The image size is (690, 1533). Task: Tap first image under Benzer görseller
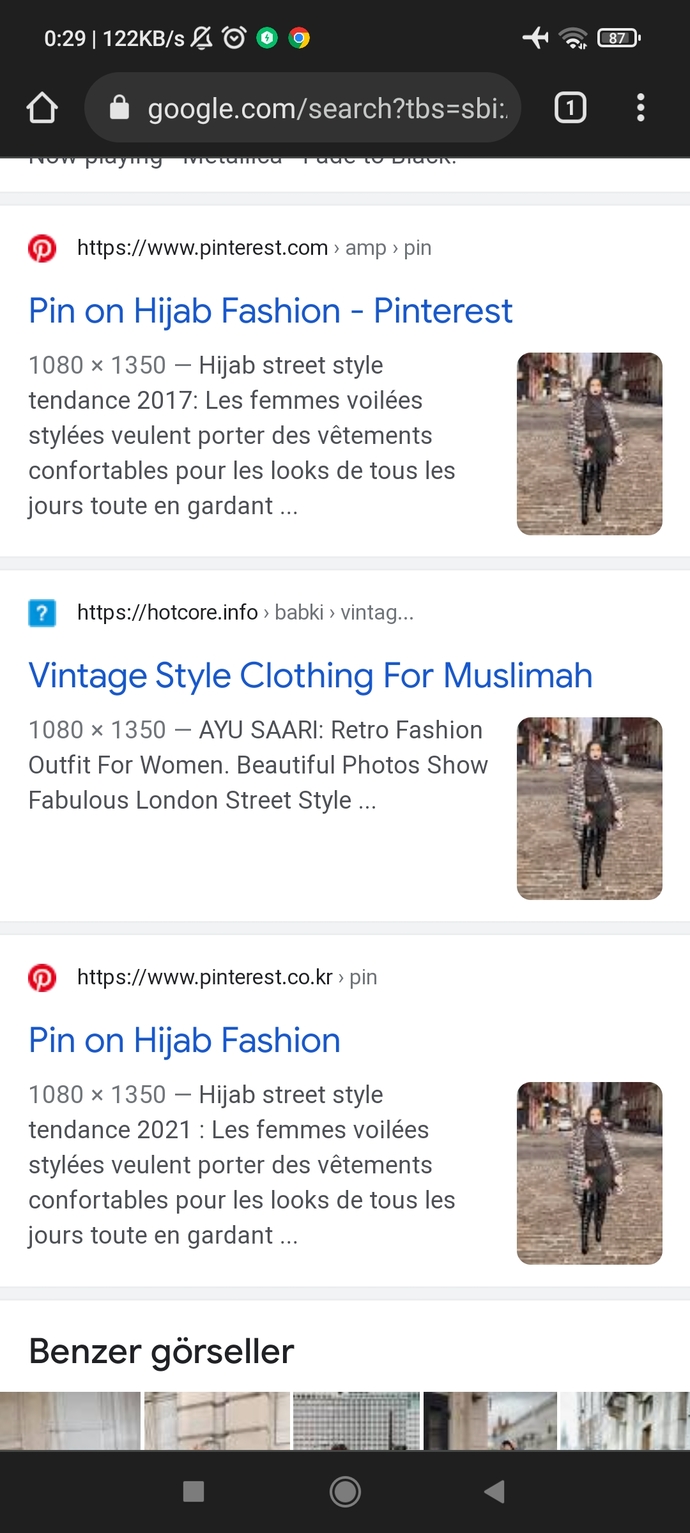click(x=70, y=1421)
